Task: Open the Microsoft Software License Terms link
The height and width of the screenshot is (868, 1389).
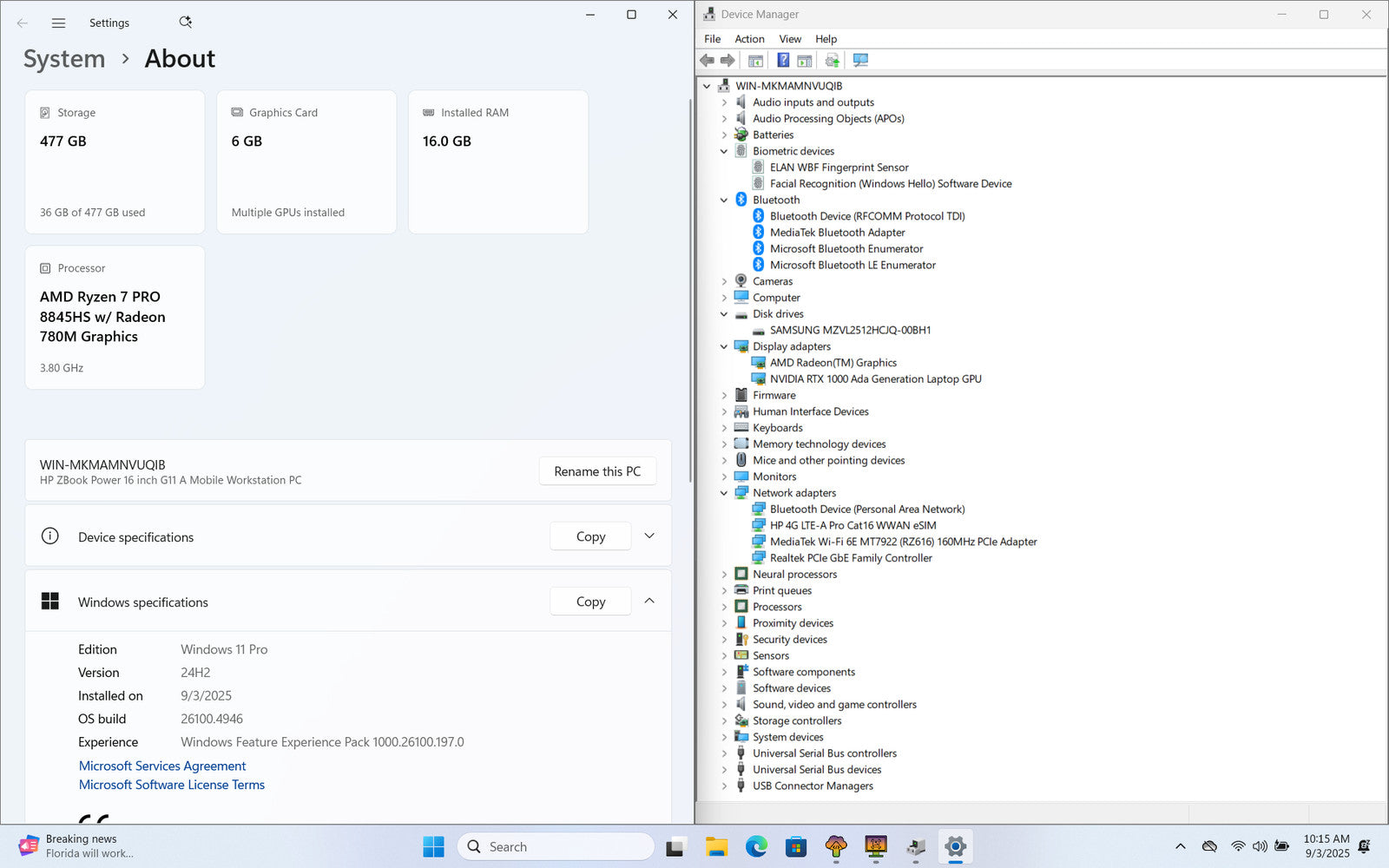Action: 172,785
